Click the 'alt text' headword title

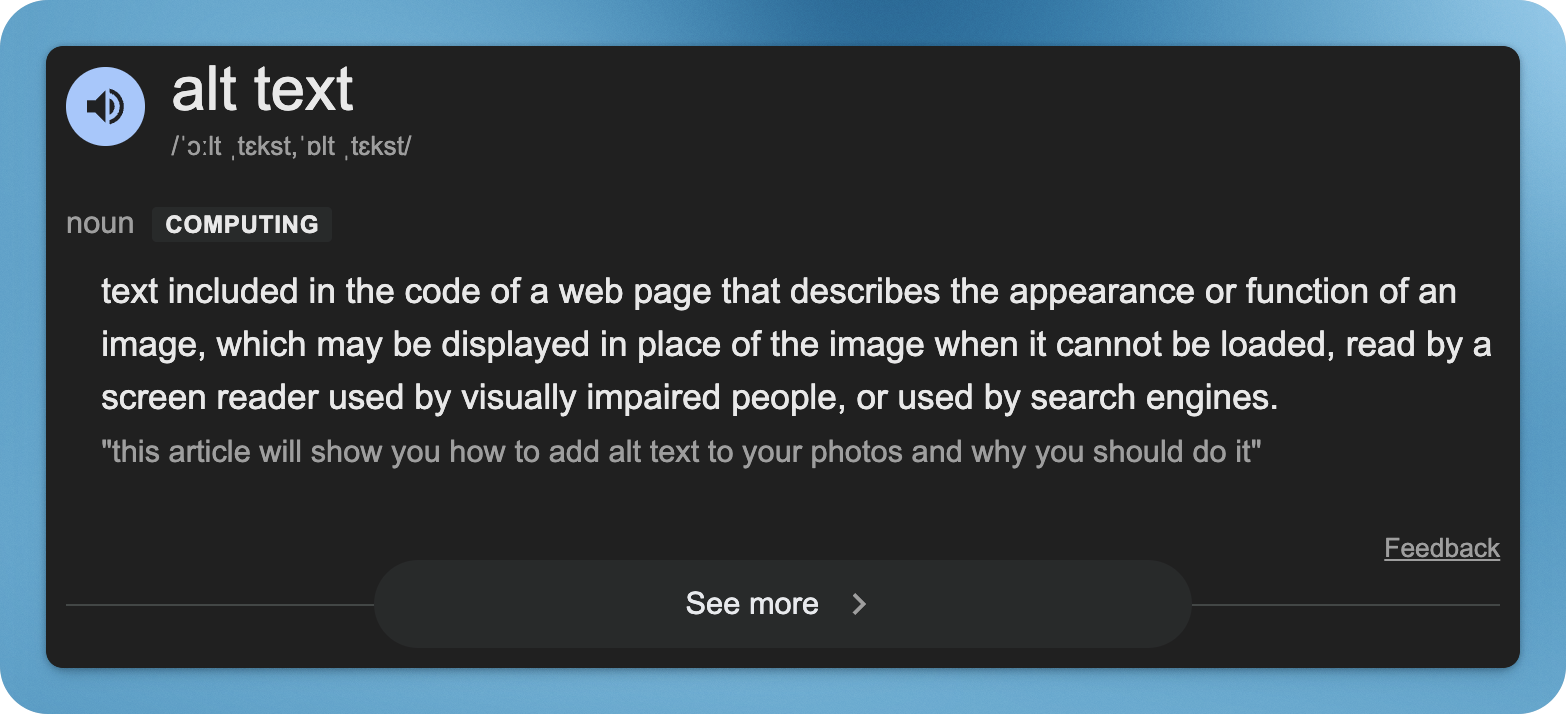pos(262,90)
